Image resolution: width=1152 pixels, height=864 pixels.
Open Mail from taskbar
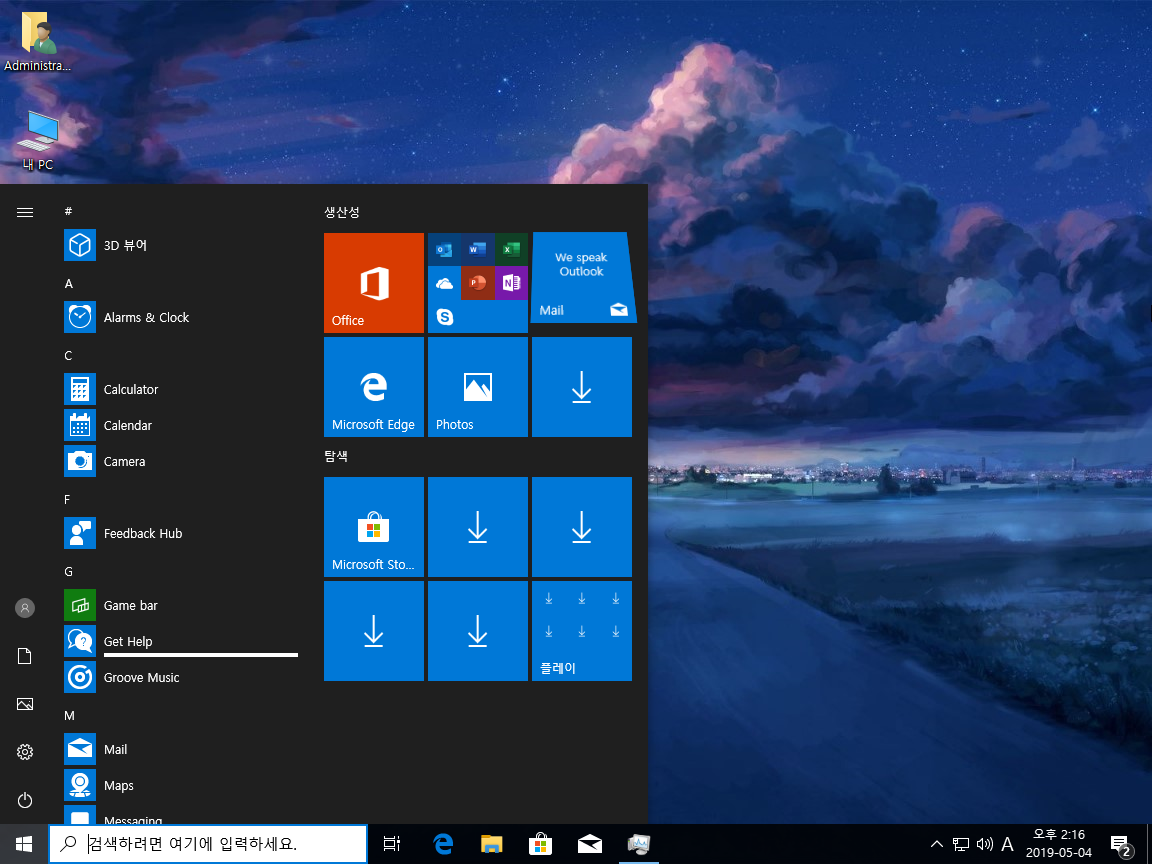pos(590,844)
